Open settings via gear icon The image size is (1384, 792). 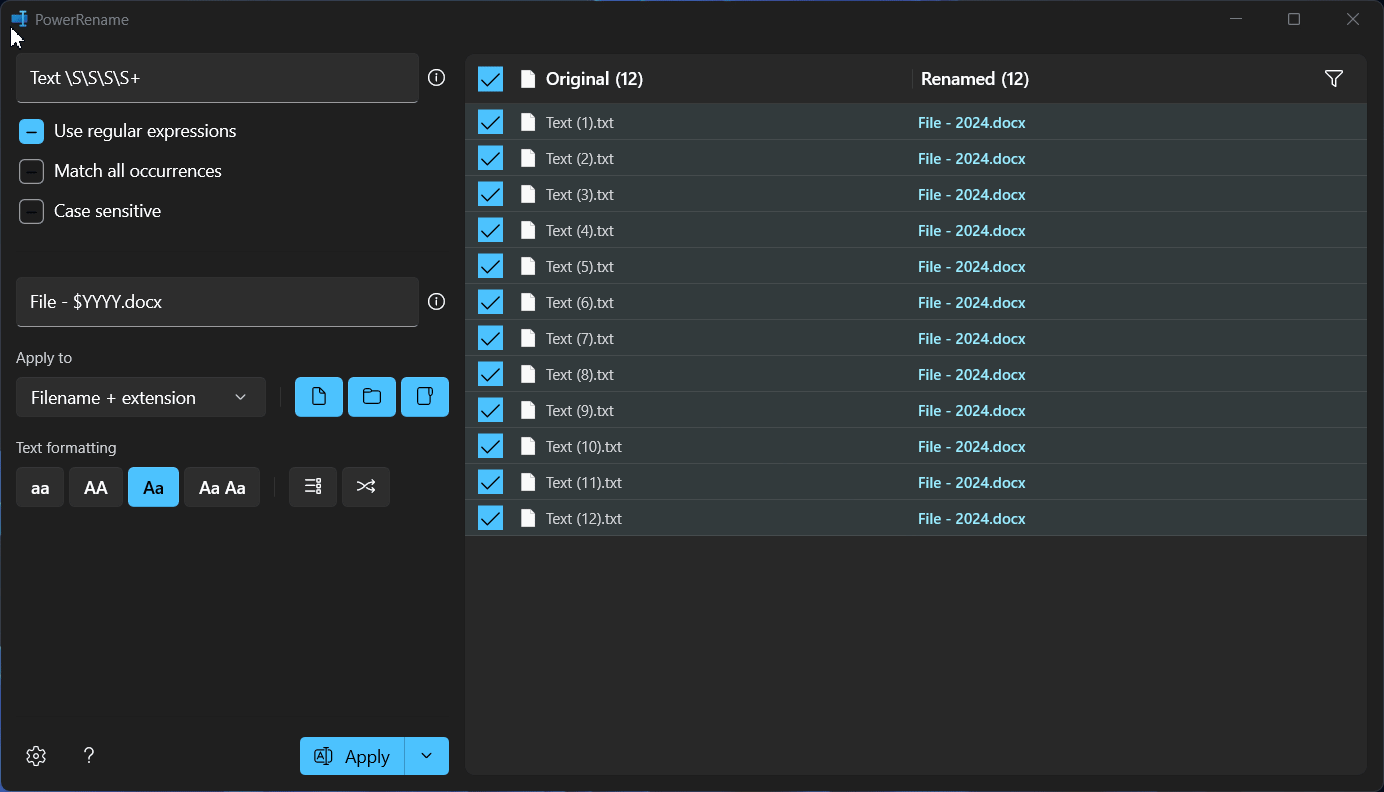pyautogui.click(x=36, y=756)
